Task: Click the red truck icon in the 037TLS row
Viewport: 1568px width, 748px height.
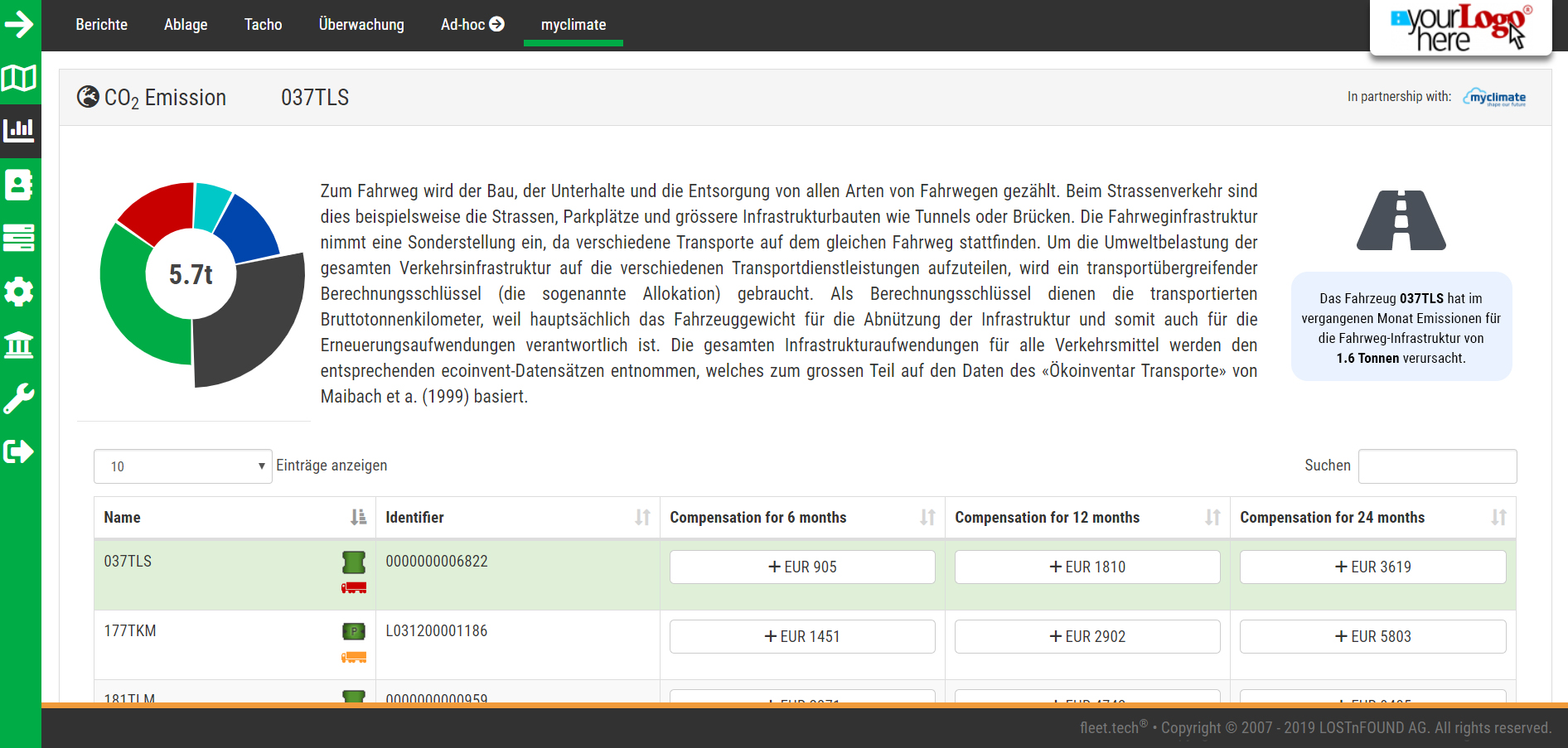Action: pyautogui.click(x=354, y=587)
